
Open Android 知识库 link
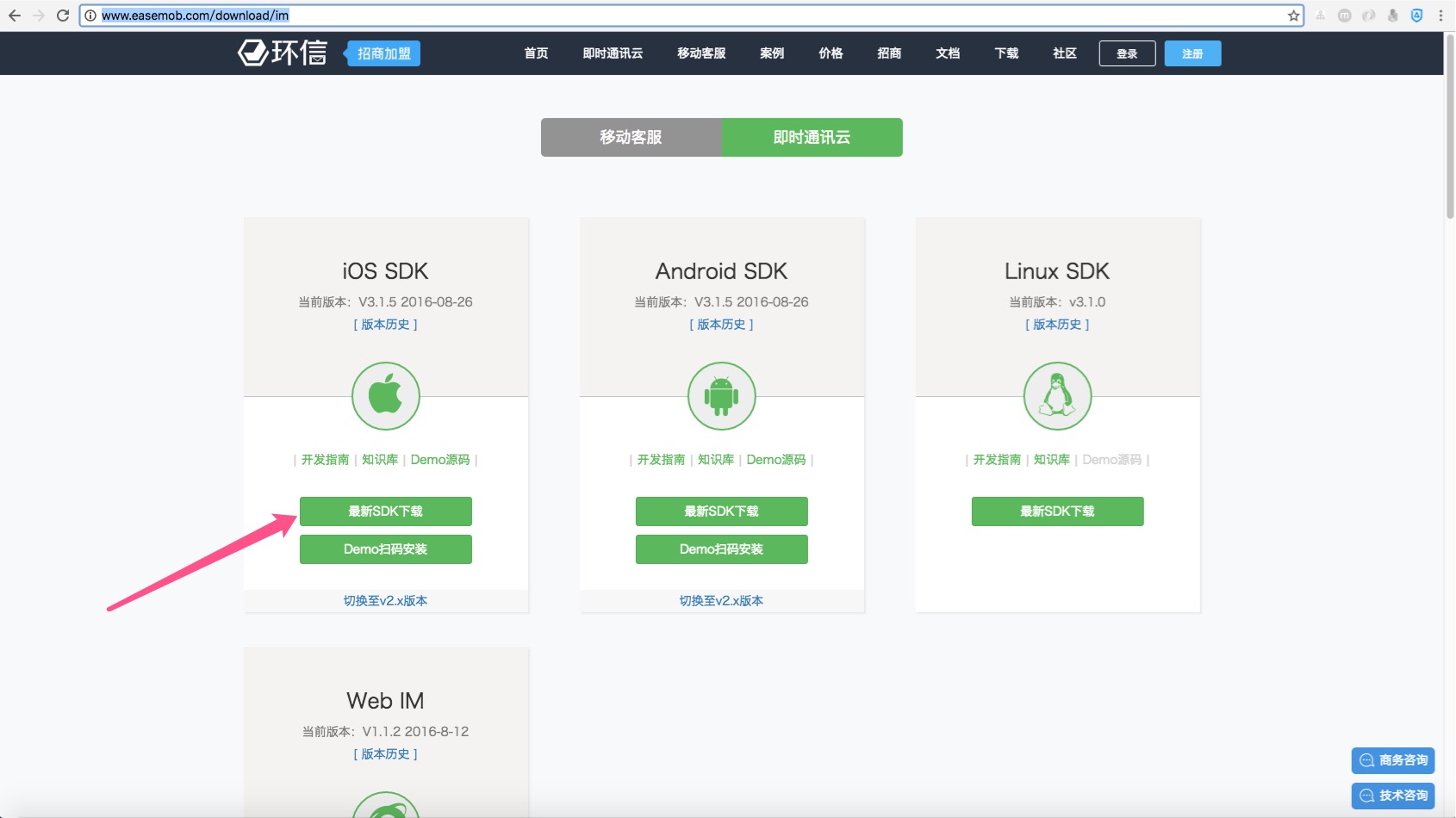tap(716, 460)
